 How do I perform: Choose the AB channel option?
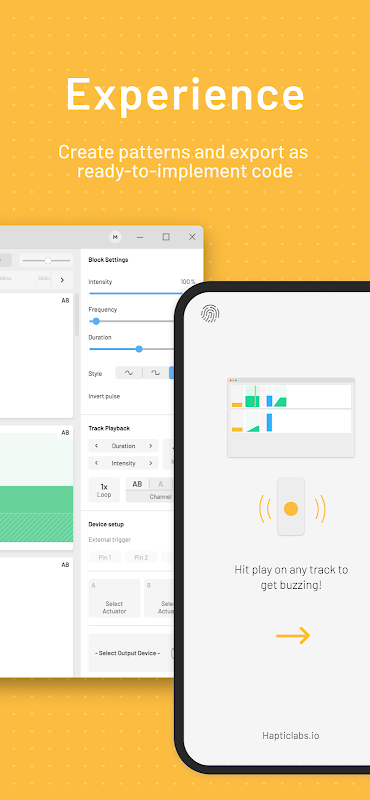click(137, 484)
